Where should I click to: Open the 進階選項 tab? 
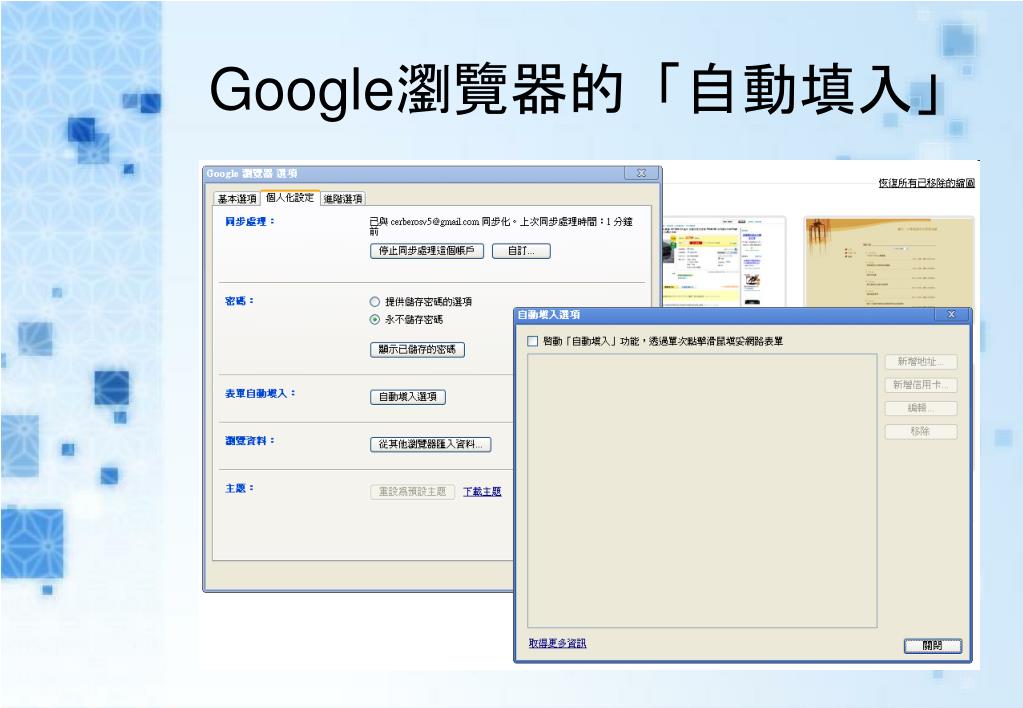click(343, 199)
